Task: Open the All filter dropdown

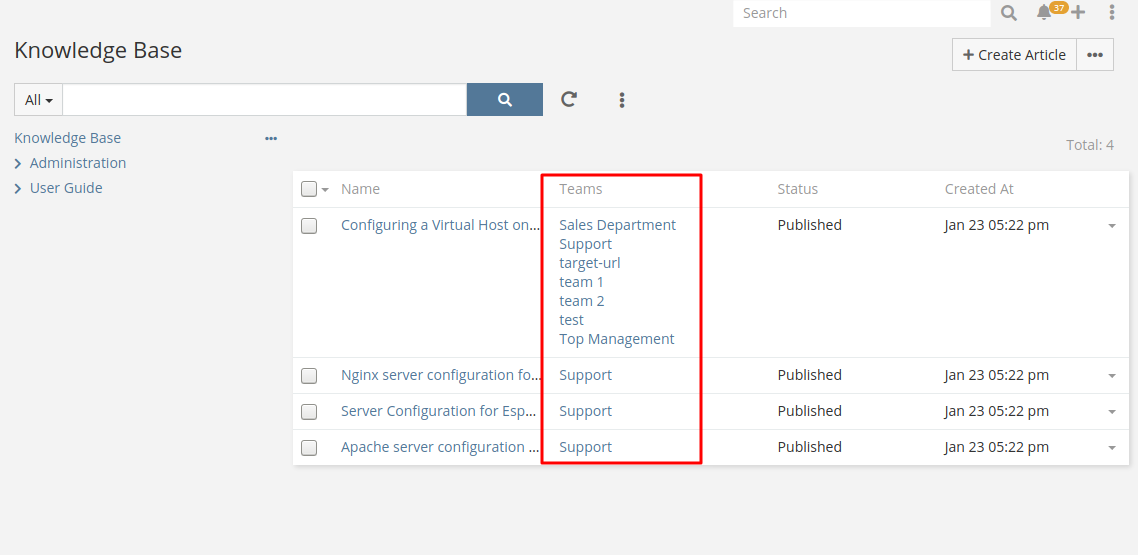Action: (39, 100)
